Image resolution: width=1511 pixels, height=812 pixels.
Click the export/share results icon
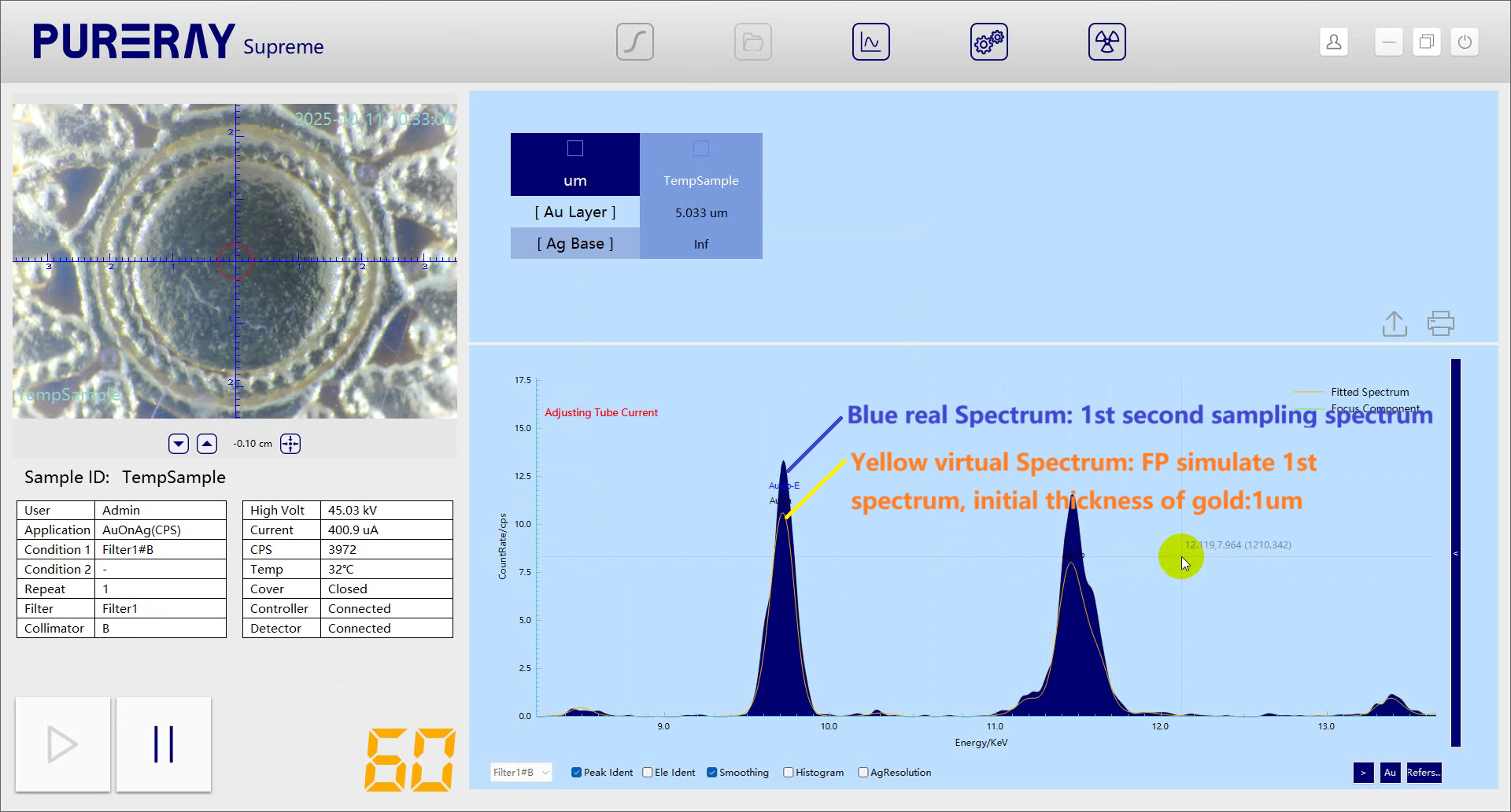point(1395,323)
